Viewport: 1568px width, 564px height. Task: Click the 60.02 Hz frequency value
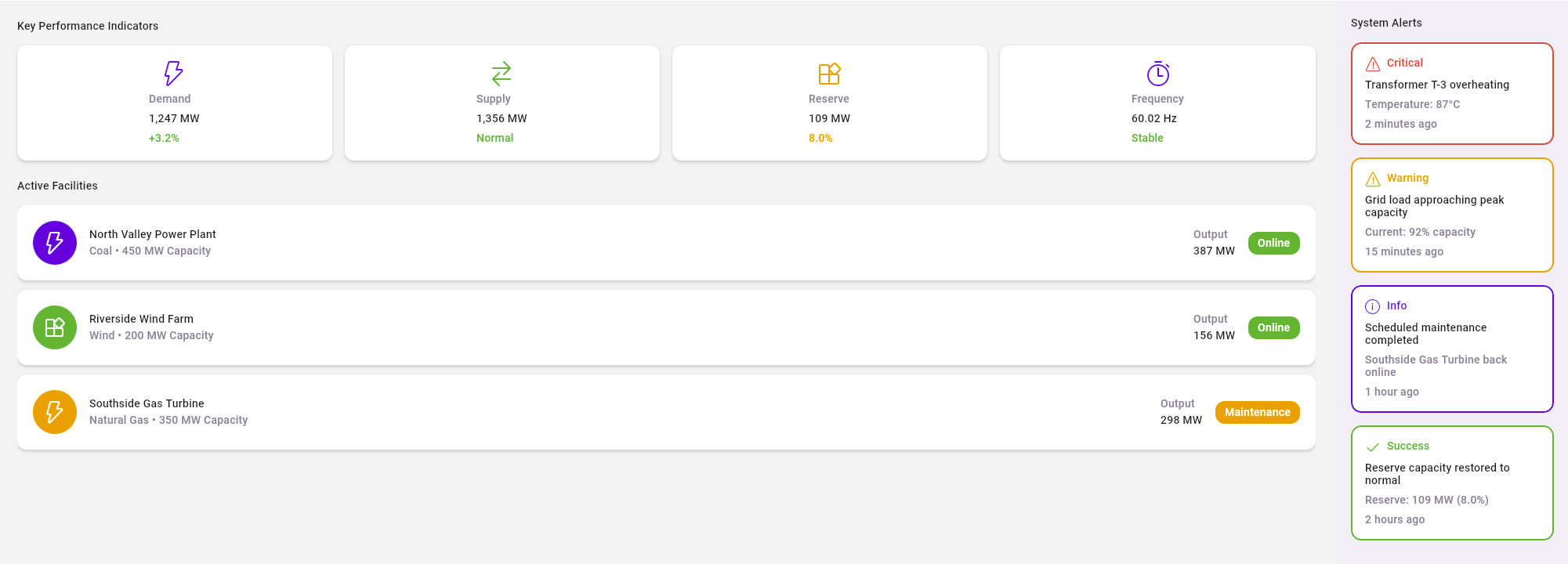click(x=1153, y=118)
